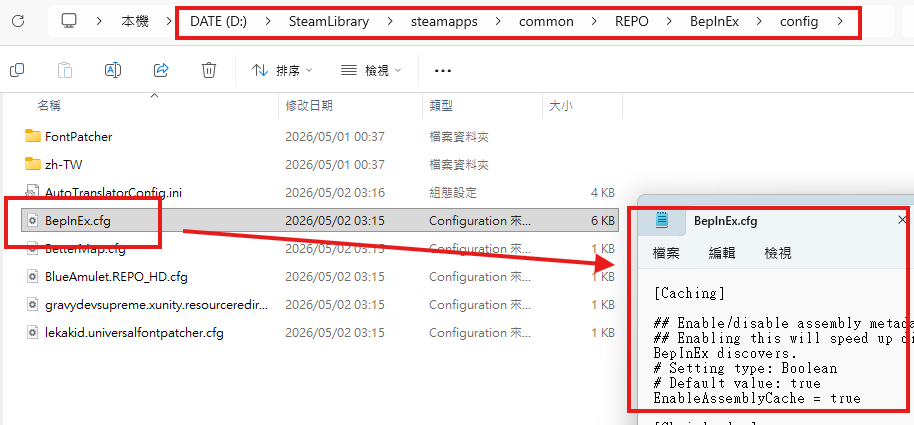Expand the chevron after REPO in the address bar
The image size is (914, 425).
[x=669, y=22]
